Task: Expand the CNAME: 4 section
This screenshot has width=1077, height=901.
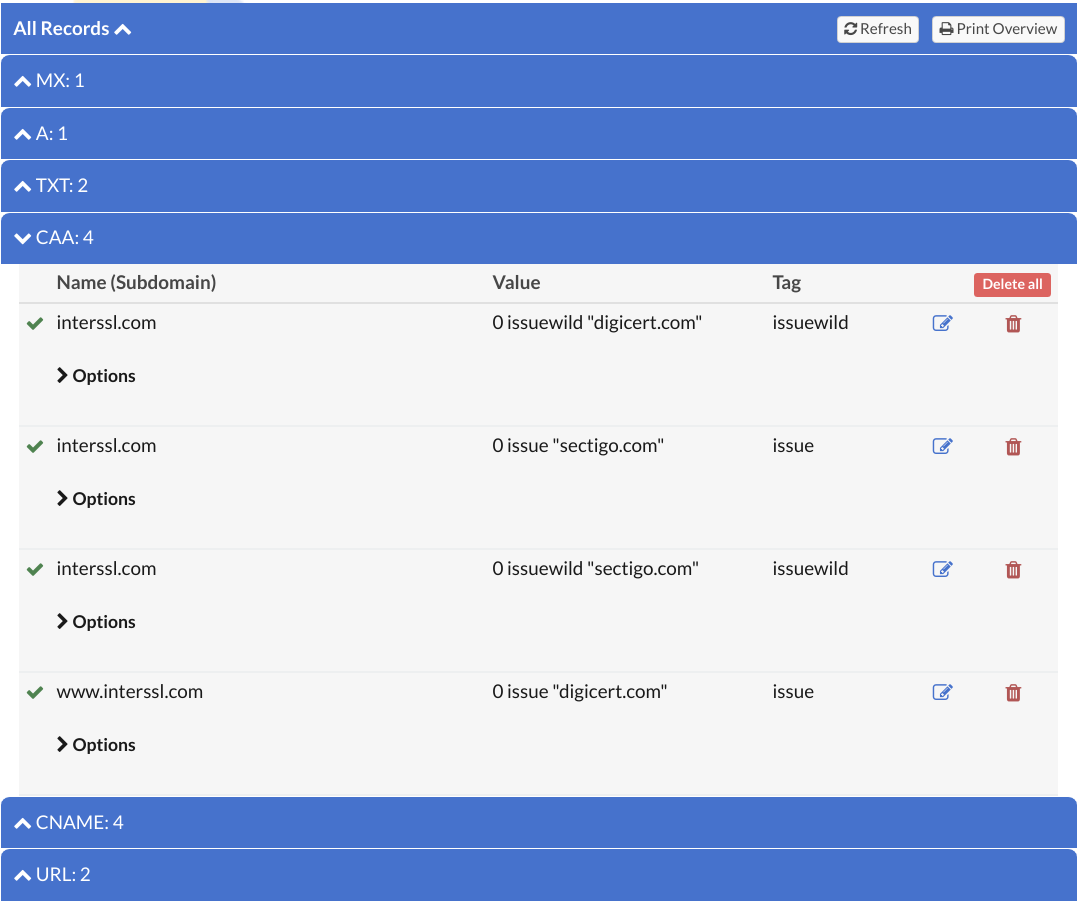Action: tap(538, 822)
